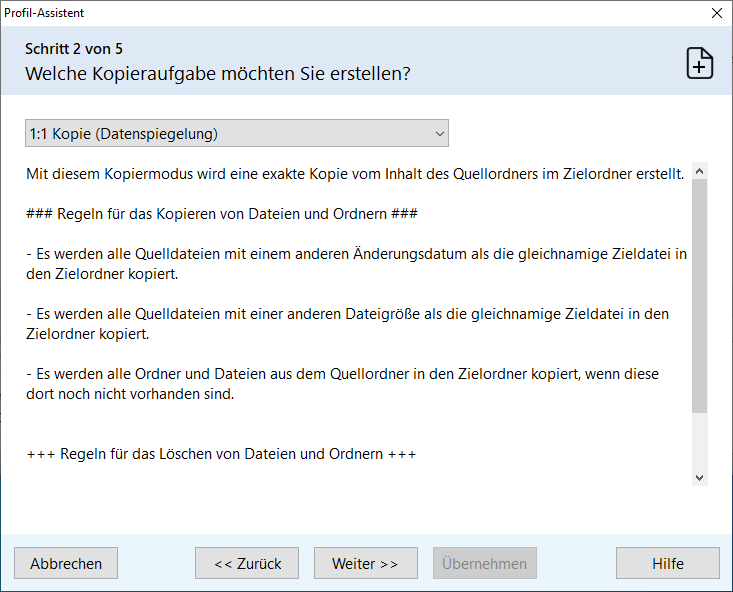Click the line '+++ Regeln für das Löschen'
The width and height of the screenshot is (733, 592).
coord(221,454)
